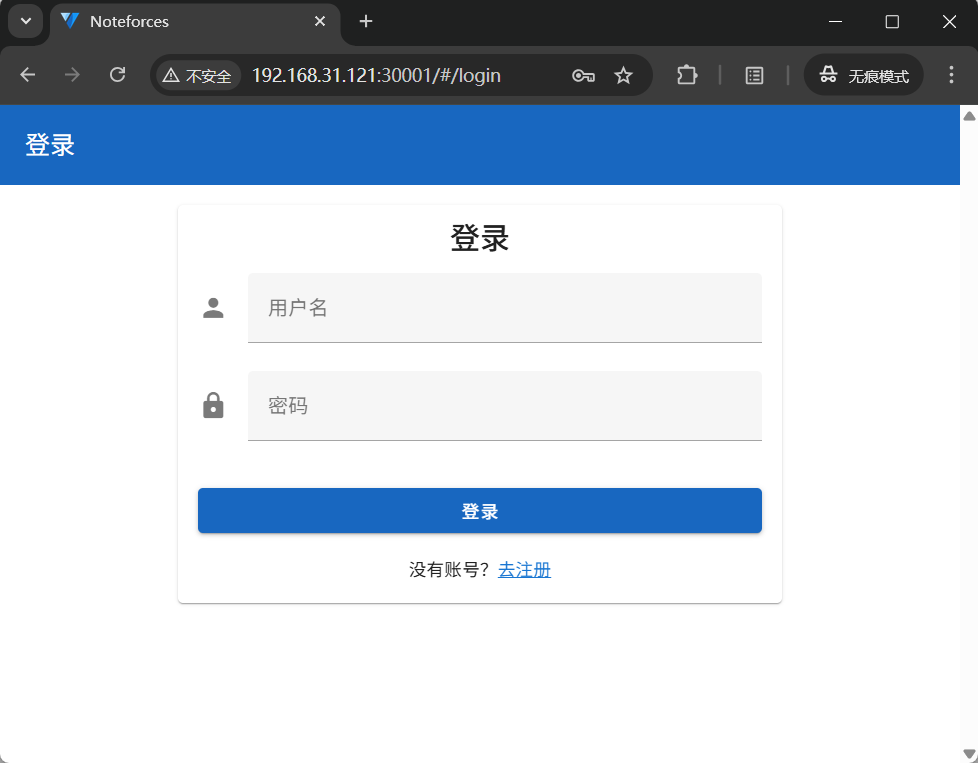Open the extensions puzzle icon
This screenshot has height=763, width=978.
[x=687, y=75]
